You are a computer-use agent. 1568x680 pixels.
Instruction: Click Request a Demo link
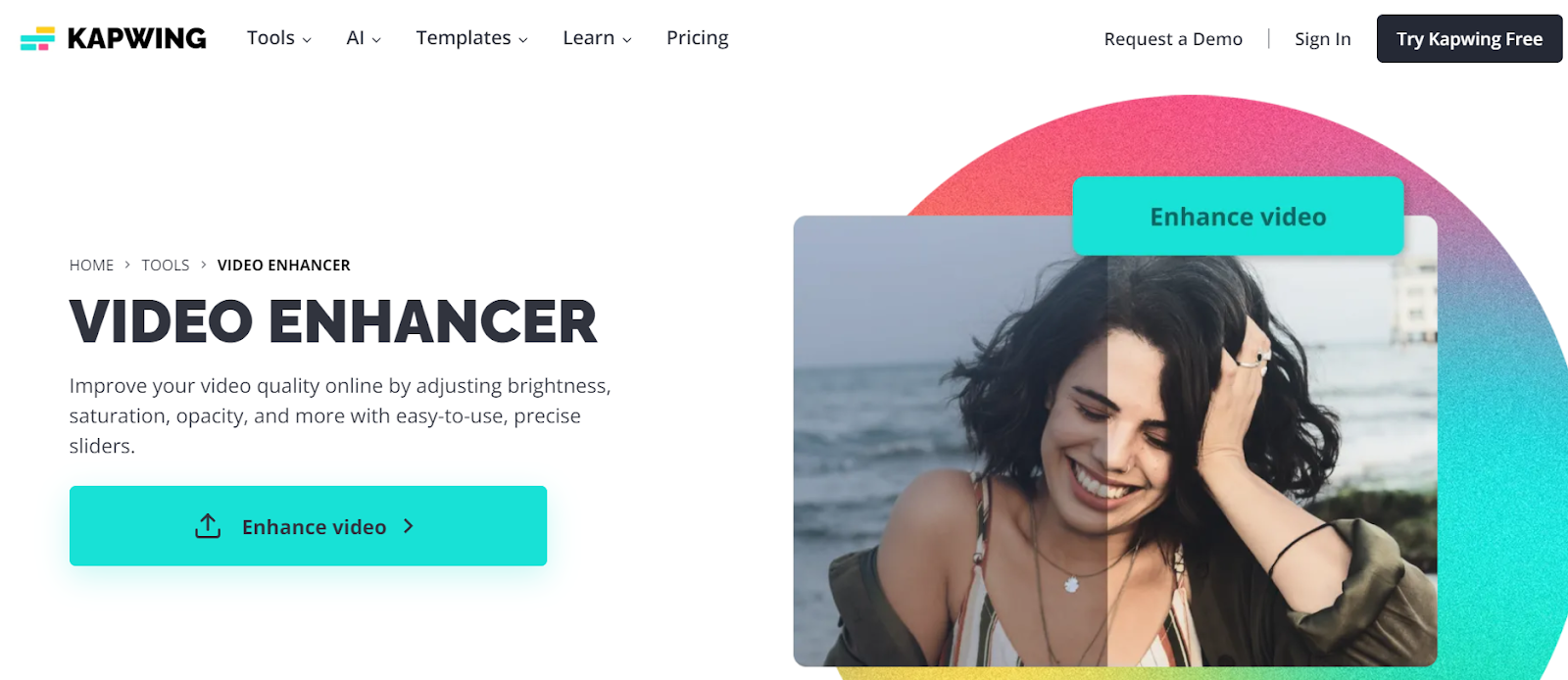[x=1173, y=39]
